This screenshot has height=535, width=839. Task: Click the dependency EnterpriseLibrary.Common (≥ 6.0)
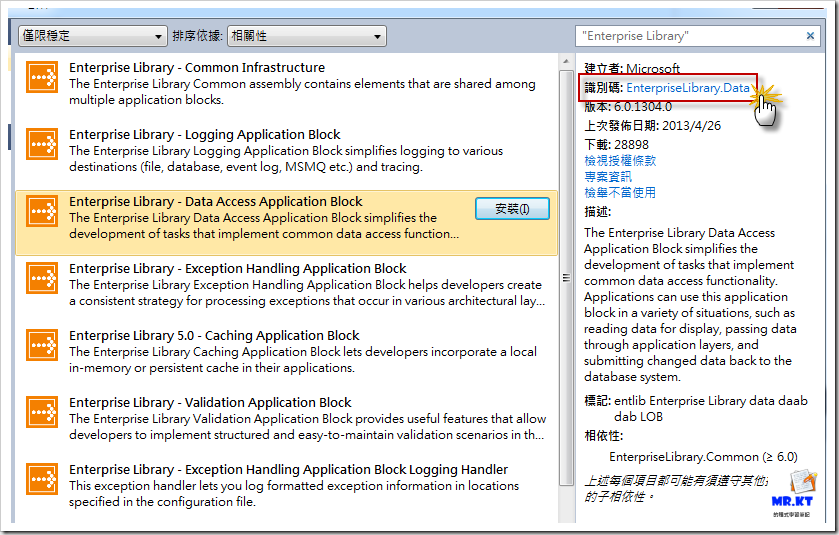pos(703,457)
